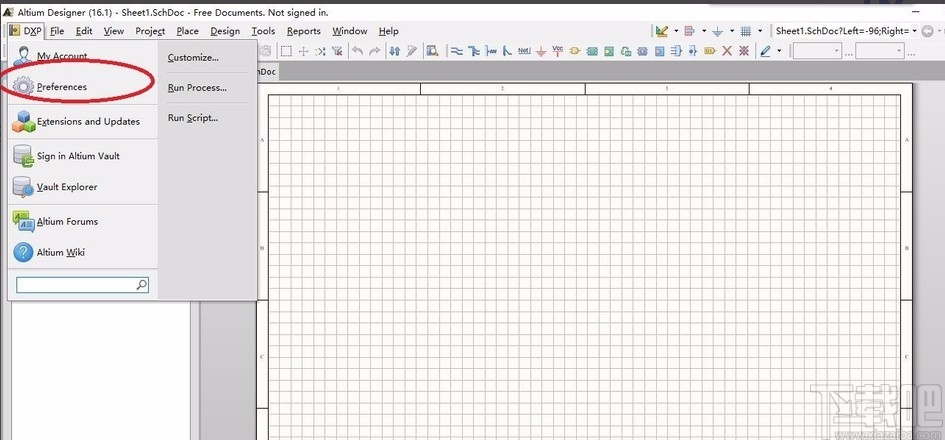Image resolution: width=945 pixels, height=440 pixels.
Task: Open the Sheet1.SchDoc address dropdown
Action: coord(915,31)
